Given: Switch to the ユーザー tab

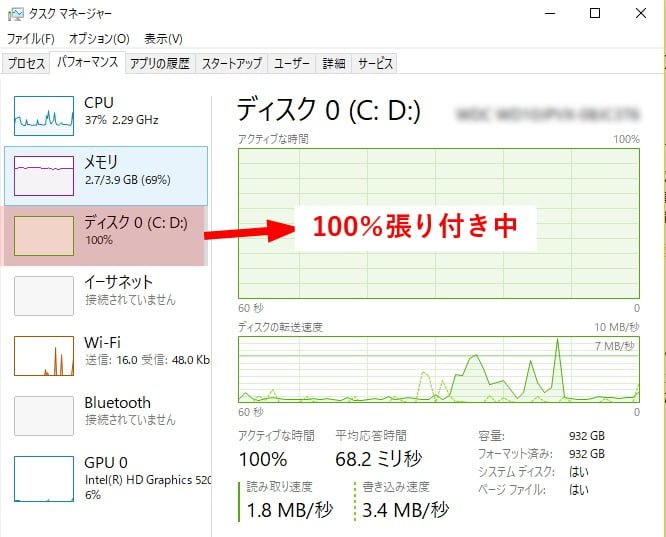Looking at the screenshot, I should [292, 63].
